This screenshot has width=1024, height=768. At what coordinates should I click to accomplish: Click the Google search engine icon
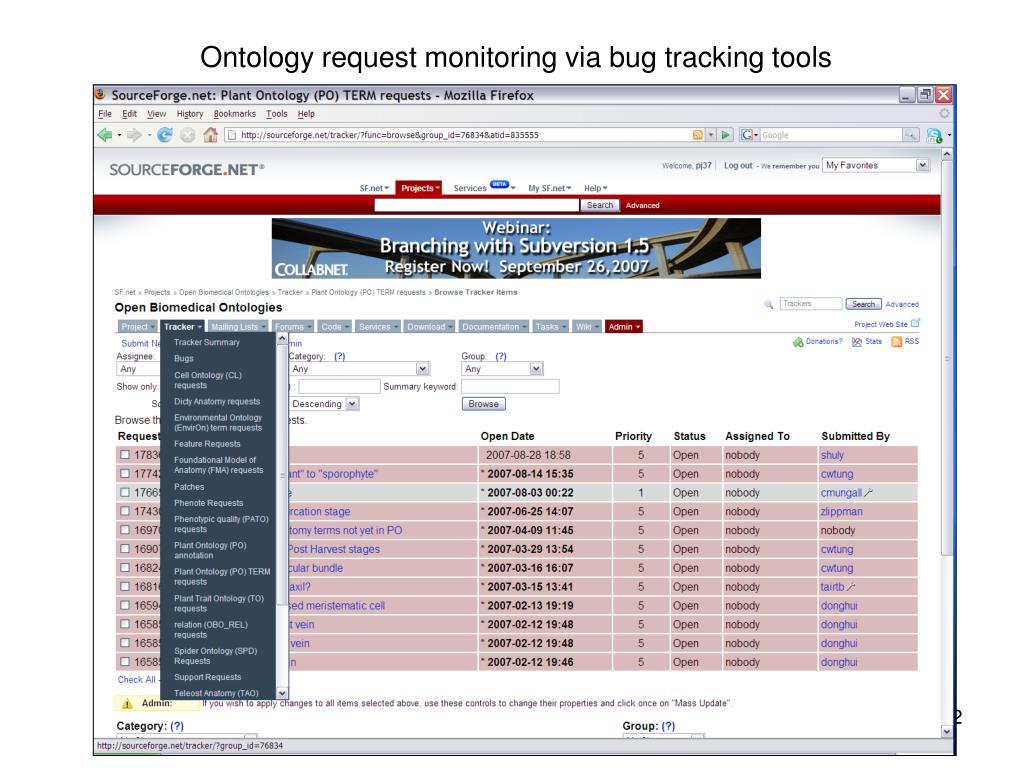pyautogui.click(x=746, y=135)
